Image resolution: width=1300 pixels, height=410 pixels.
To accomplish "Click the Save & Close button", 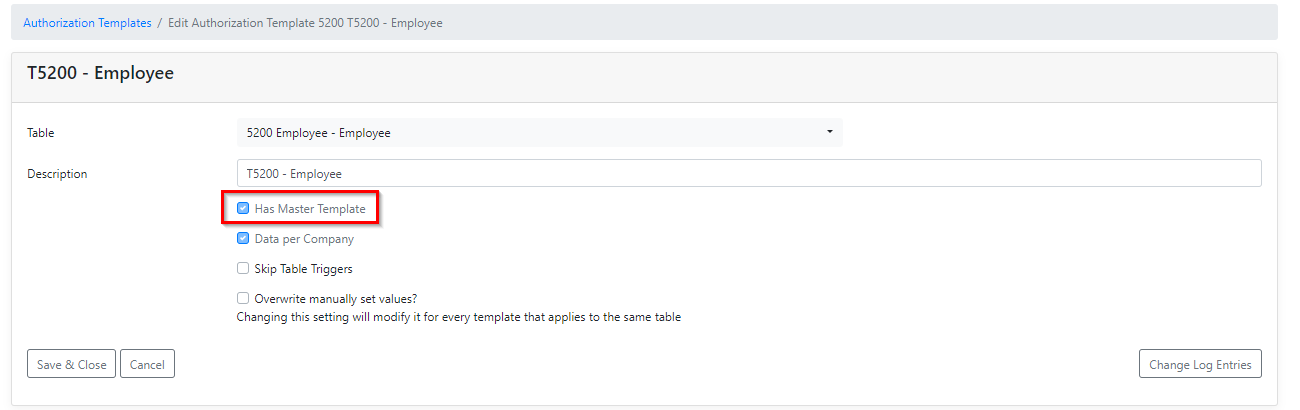I will [72, 364].
